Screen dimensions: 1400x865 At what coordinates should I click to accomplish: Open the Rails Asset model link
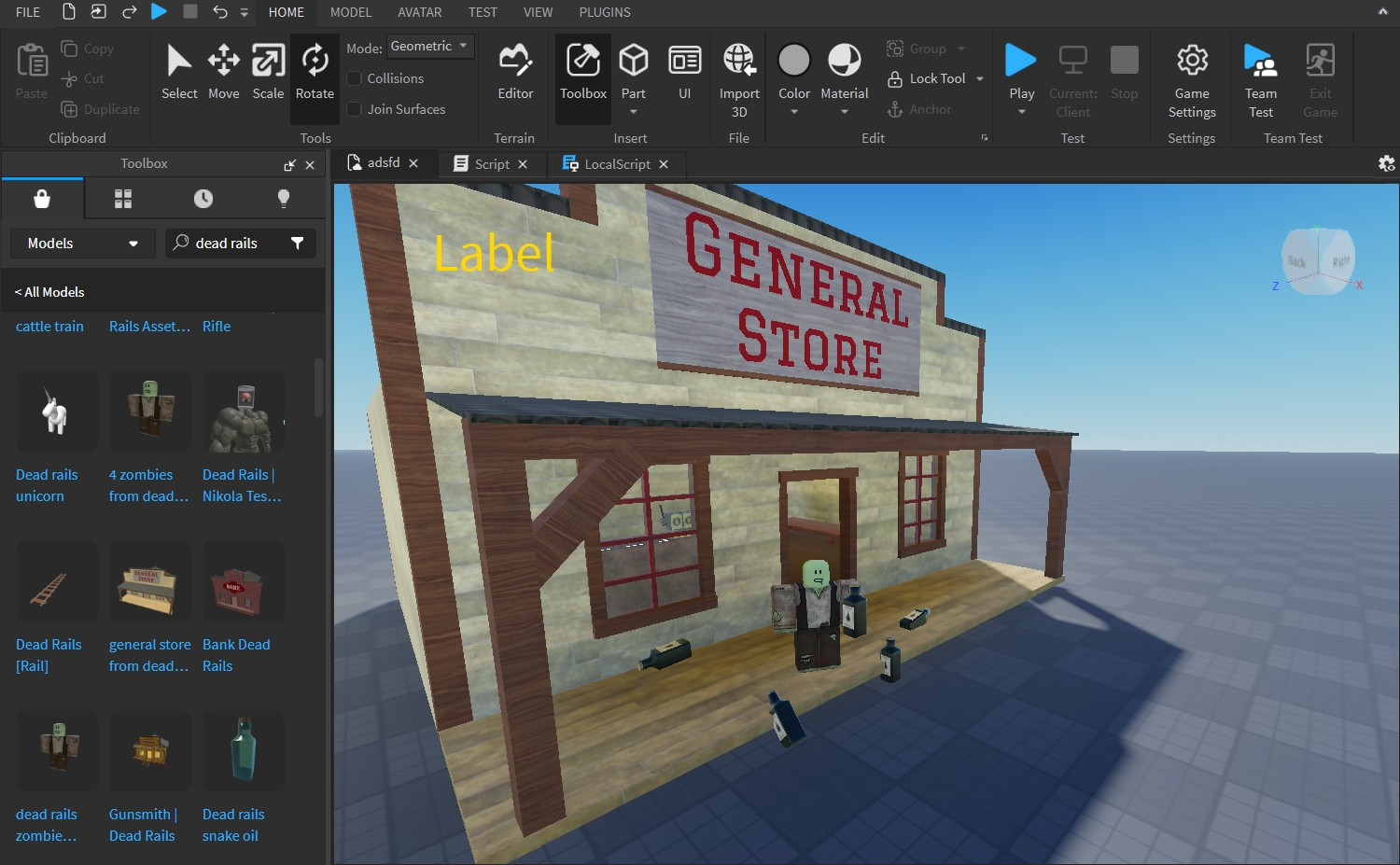149,327
